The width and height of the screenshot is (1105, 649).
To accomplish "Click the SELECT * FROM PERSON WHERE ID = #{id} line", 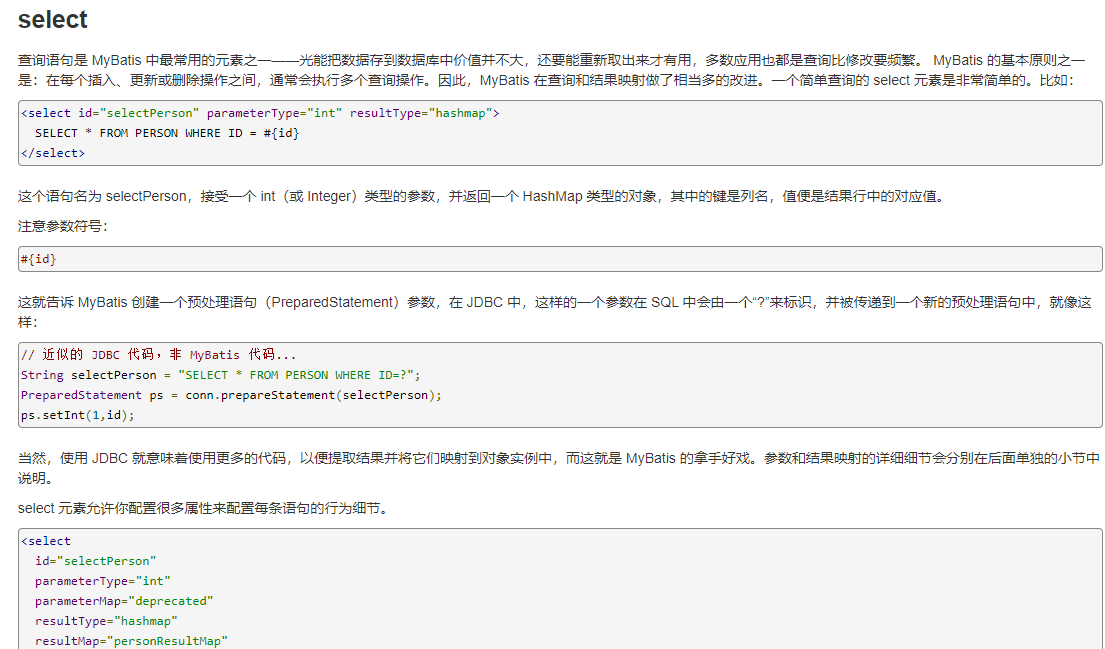I will (167, 133).
